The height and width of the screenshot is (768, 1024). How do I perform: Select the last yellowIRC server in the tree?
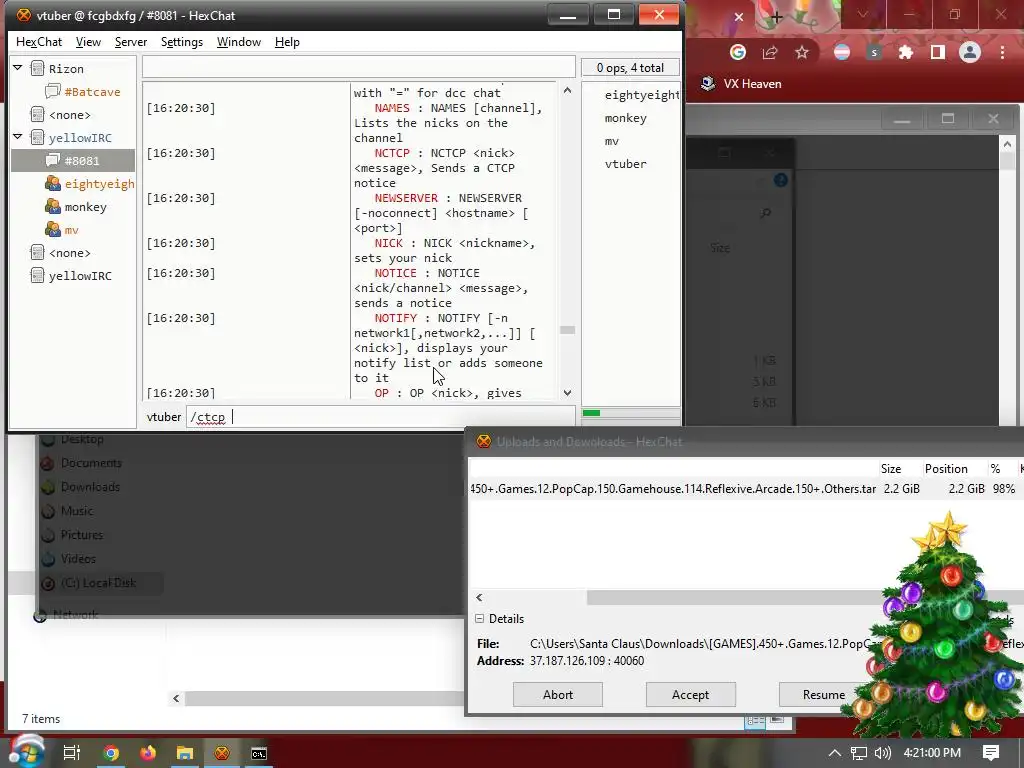80,276
